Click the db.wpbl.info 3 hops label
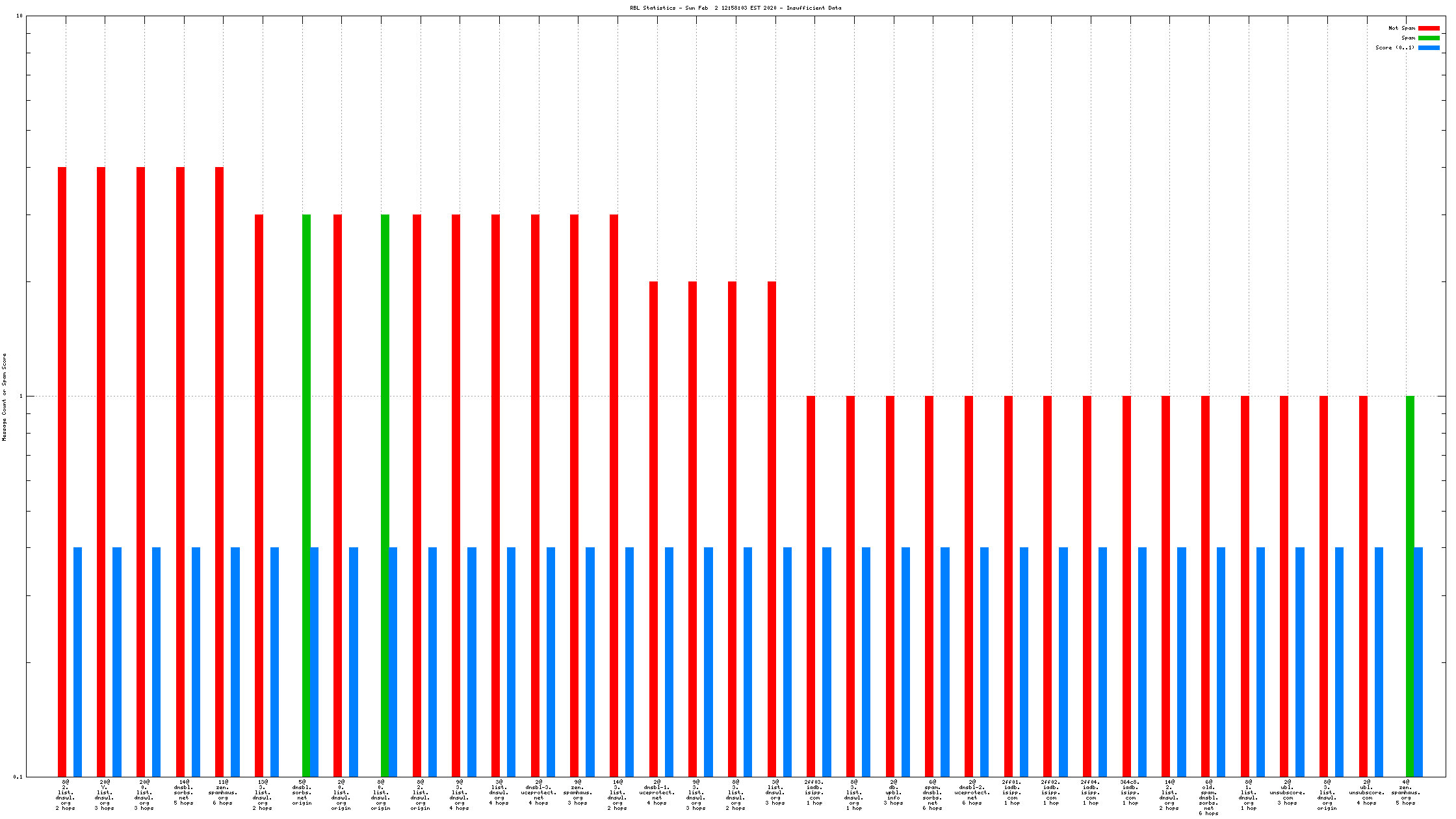The width and height of the screenshot is (1456, 819). point(894,792)
